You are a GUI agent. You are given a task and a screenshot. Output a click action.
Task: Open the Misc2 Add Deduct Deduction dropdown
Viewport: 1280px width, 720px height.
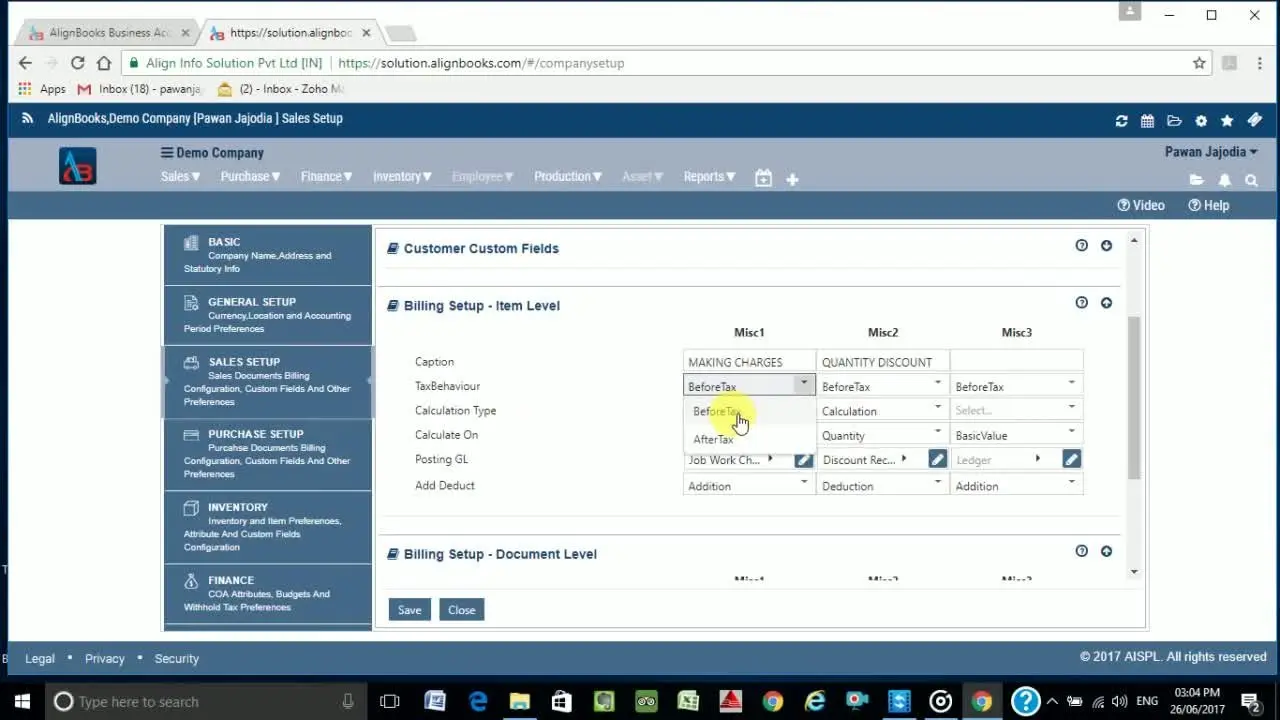point(882,485)
